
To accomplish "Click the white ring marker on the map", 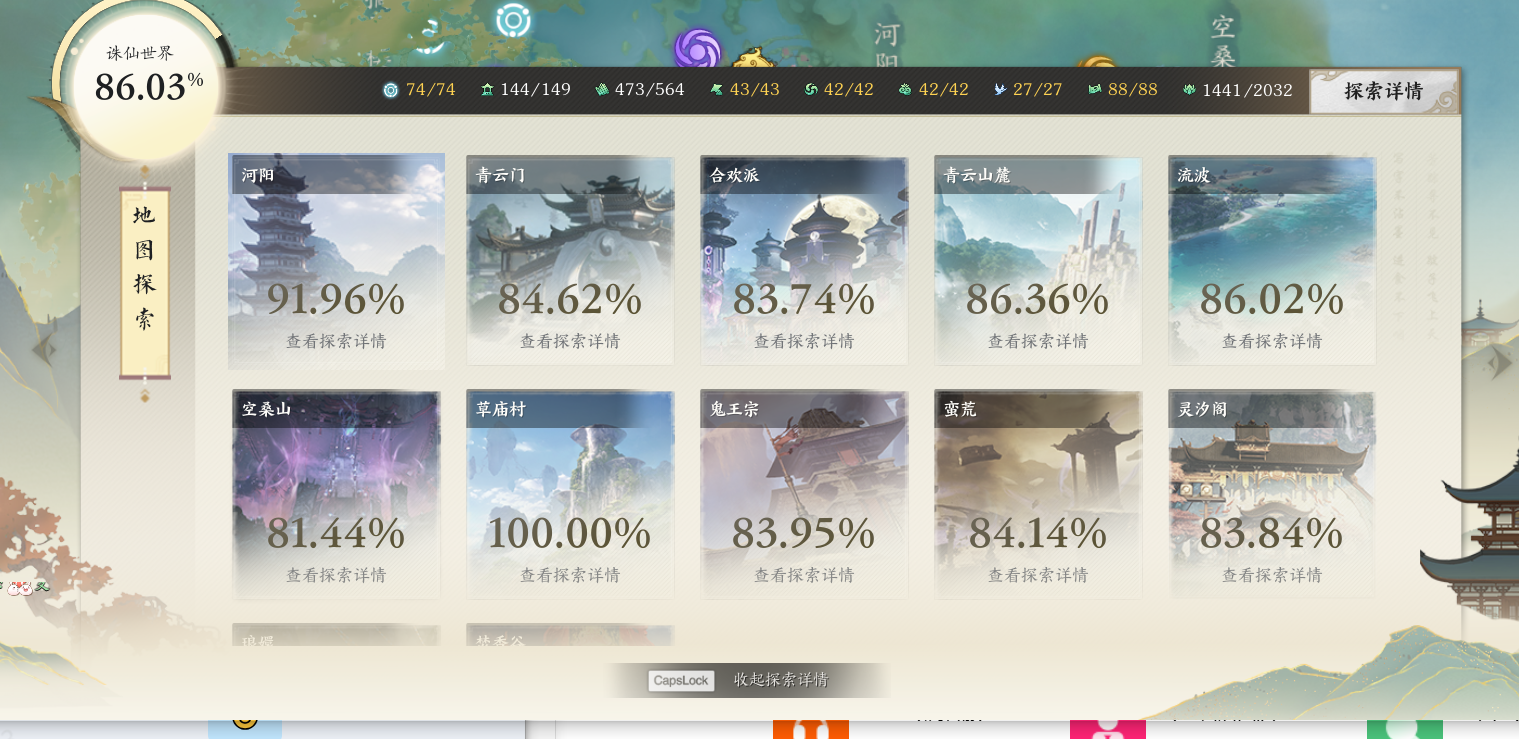I will coord(513,19).
